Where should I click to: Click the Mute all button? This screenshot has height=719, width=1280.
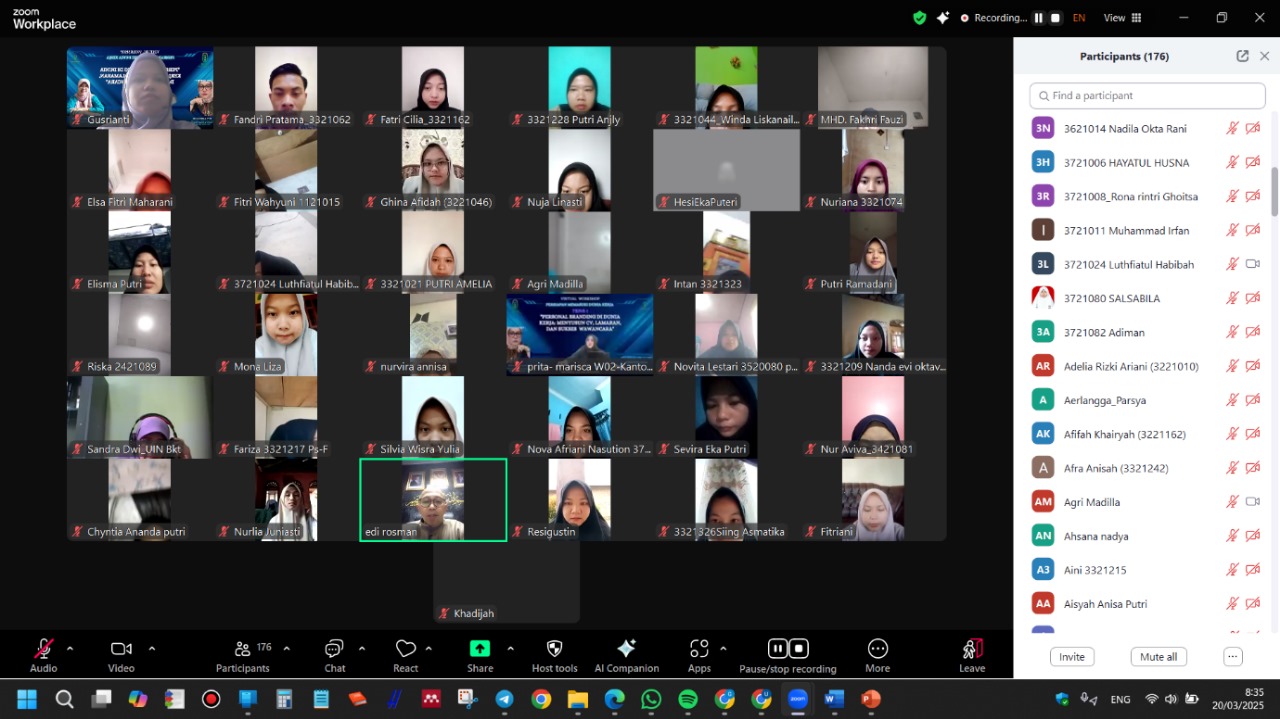click(1158, 657)
